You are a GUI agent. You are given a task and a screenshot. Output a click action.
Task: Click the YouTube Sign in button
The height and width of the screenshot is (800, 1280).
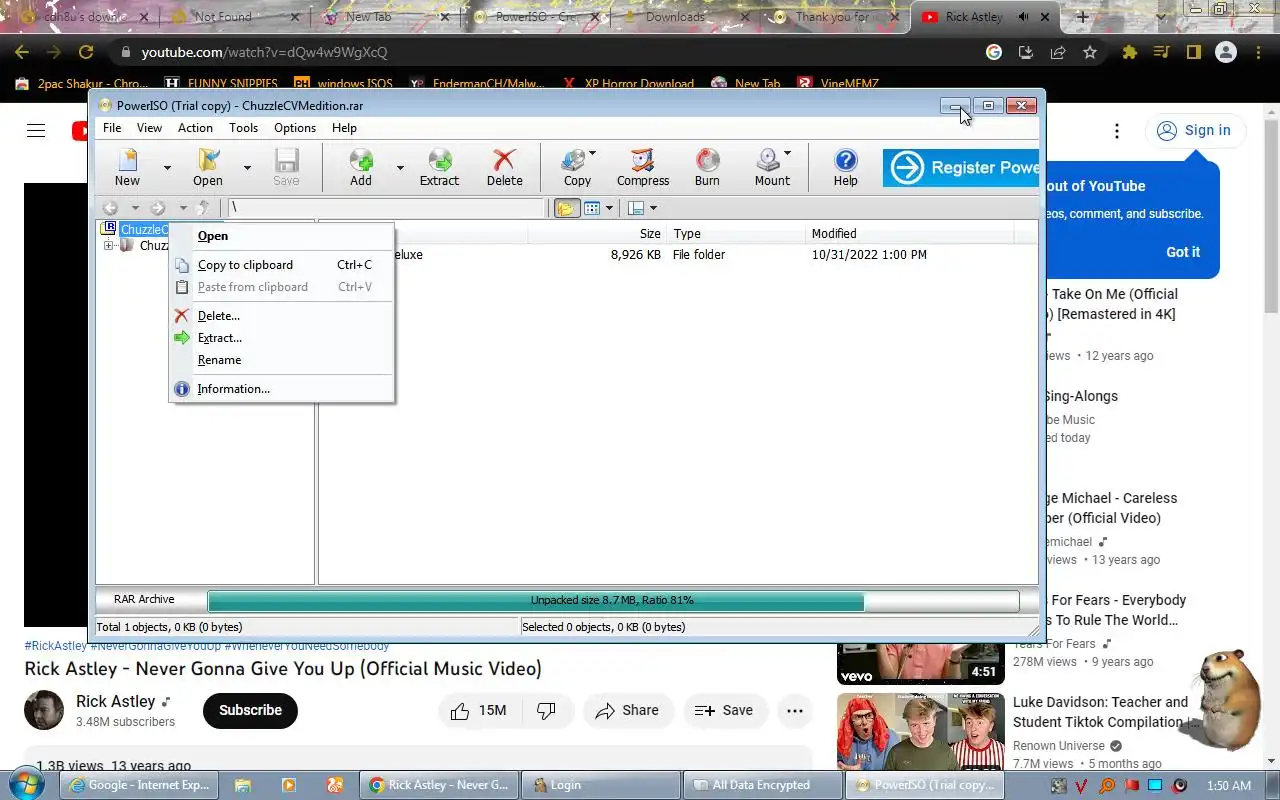pyautogui.click(x=1194, y=130)
